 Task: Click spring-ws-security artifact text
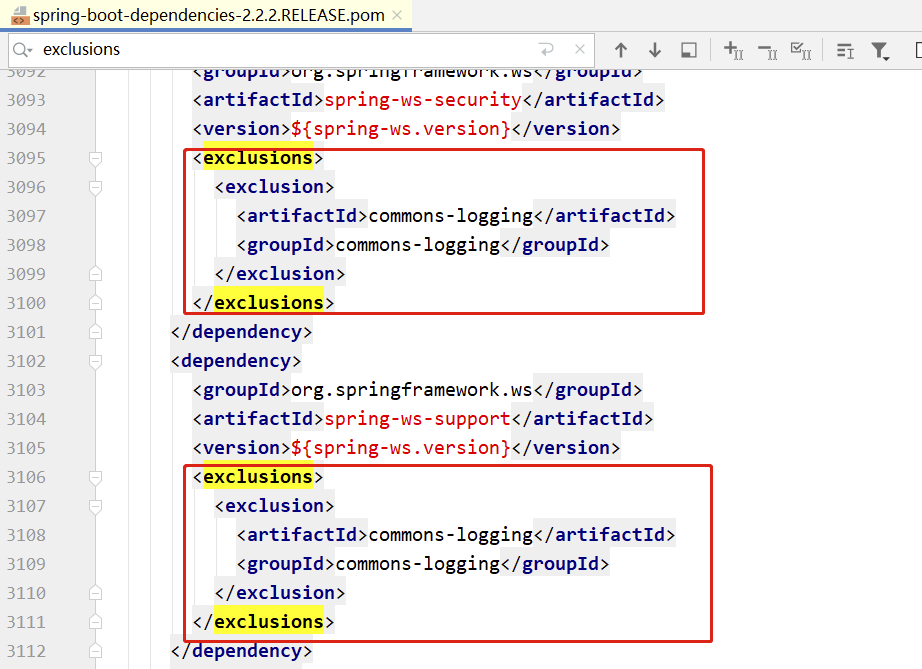[x=423, y=100]
